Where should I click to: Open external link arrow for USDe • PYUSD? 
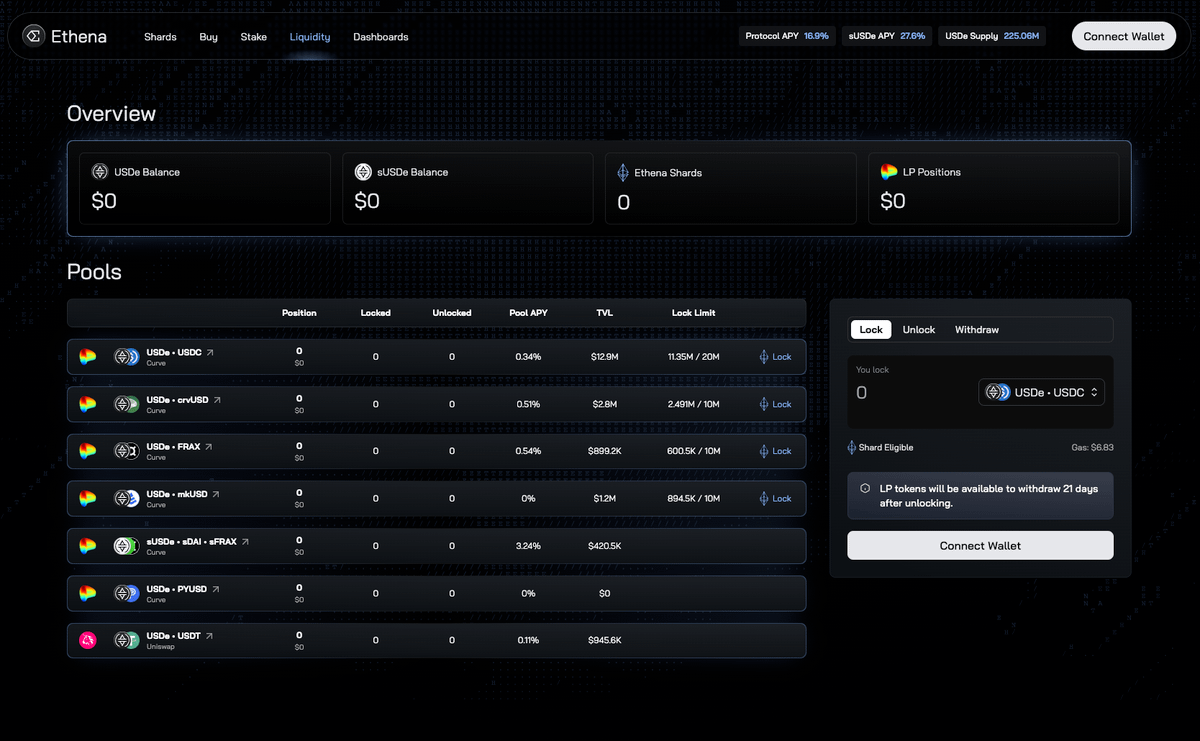point(215,589)
